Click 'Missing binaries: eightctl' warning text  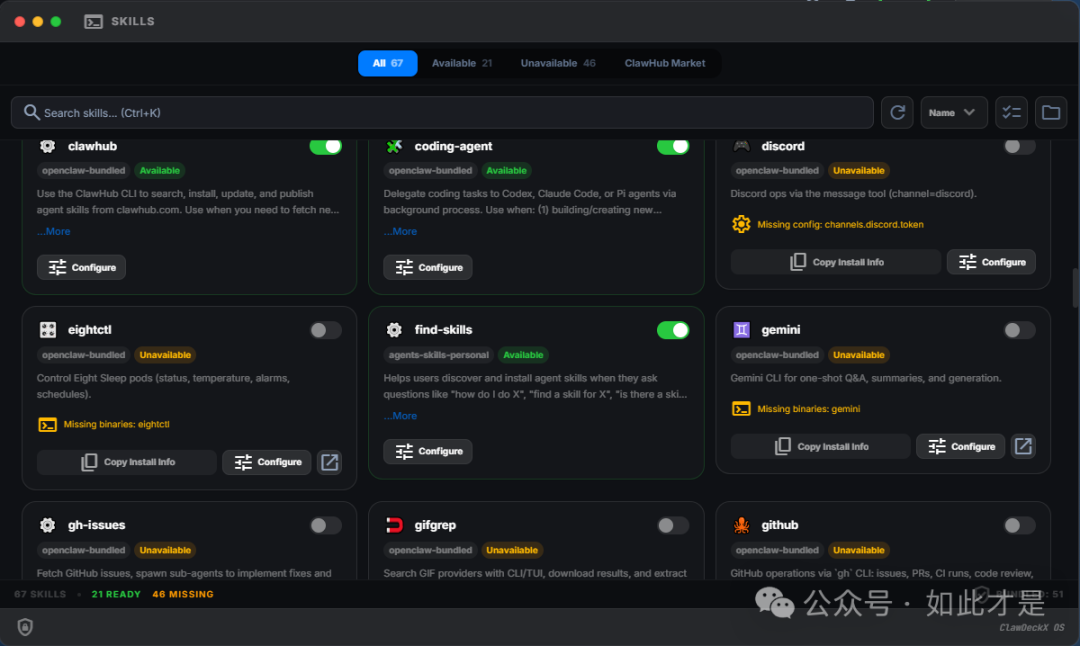click(116, 424)
